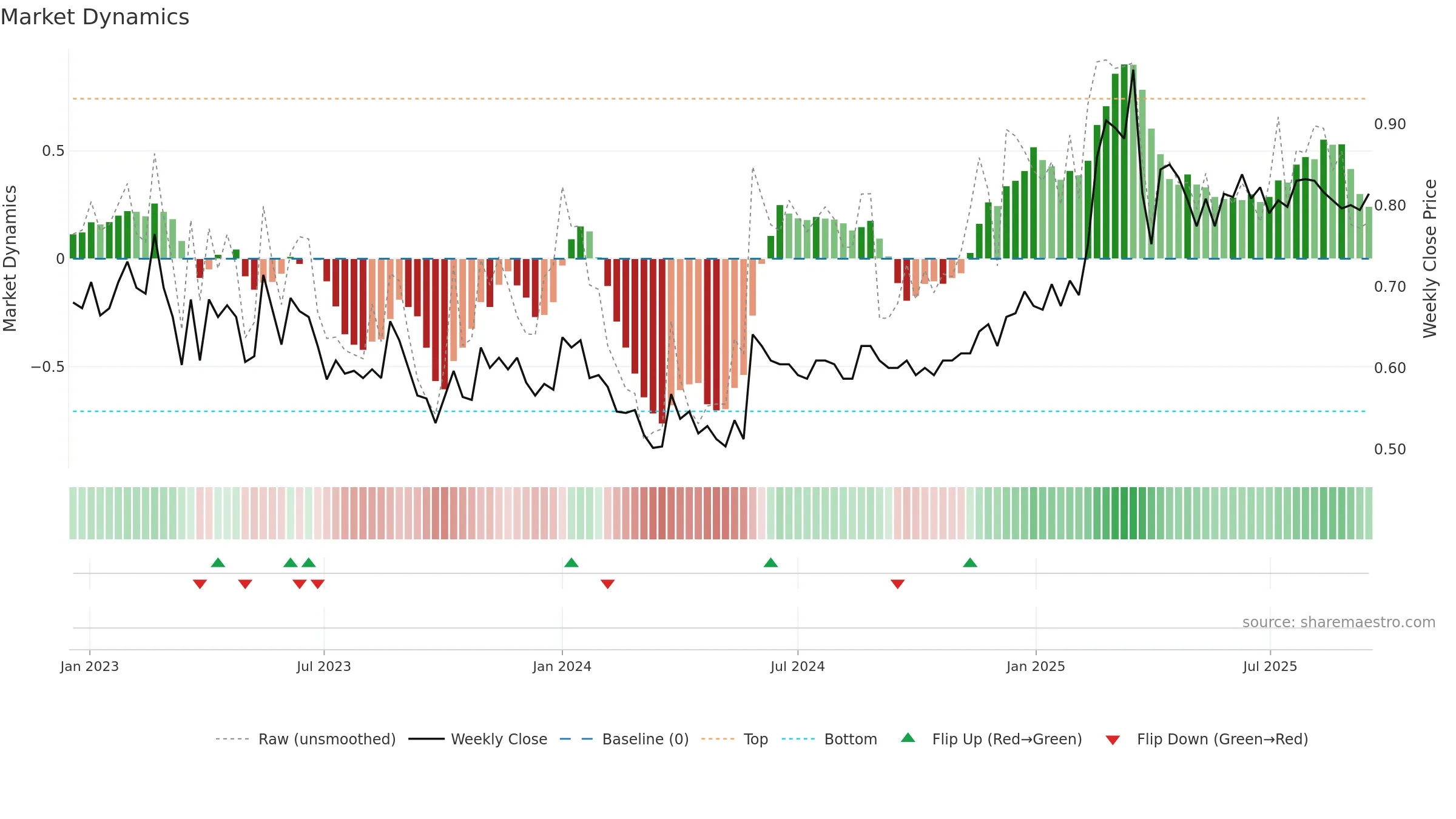Click the earliest green flip-up triangle marker
This screenshot has height=819, width=1456.
[218, 562]
